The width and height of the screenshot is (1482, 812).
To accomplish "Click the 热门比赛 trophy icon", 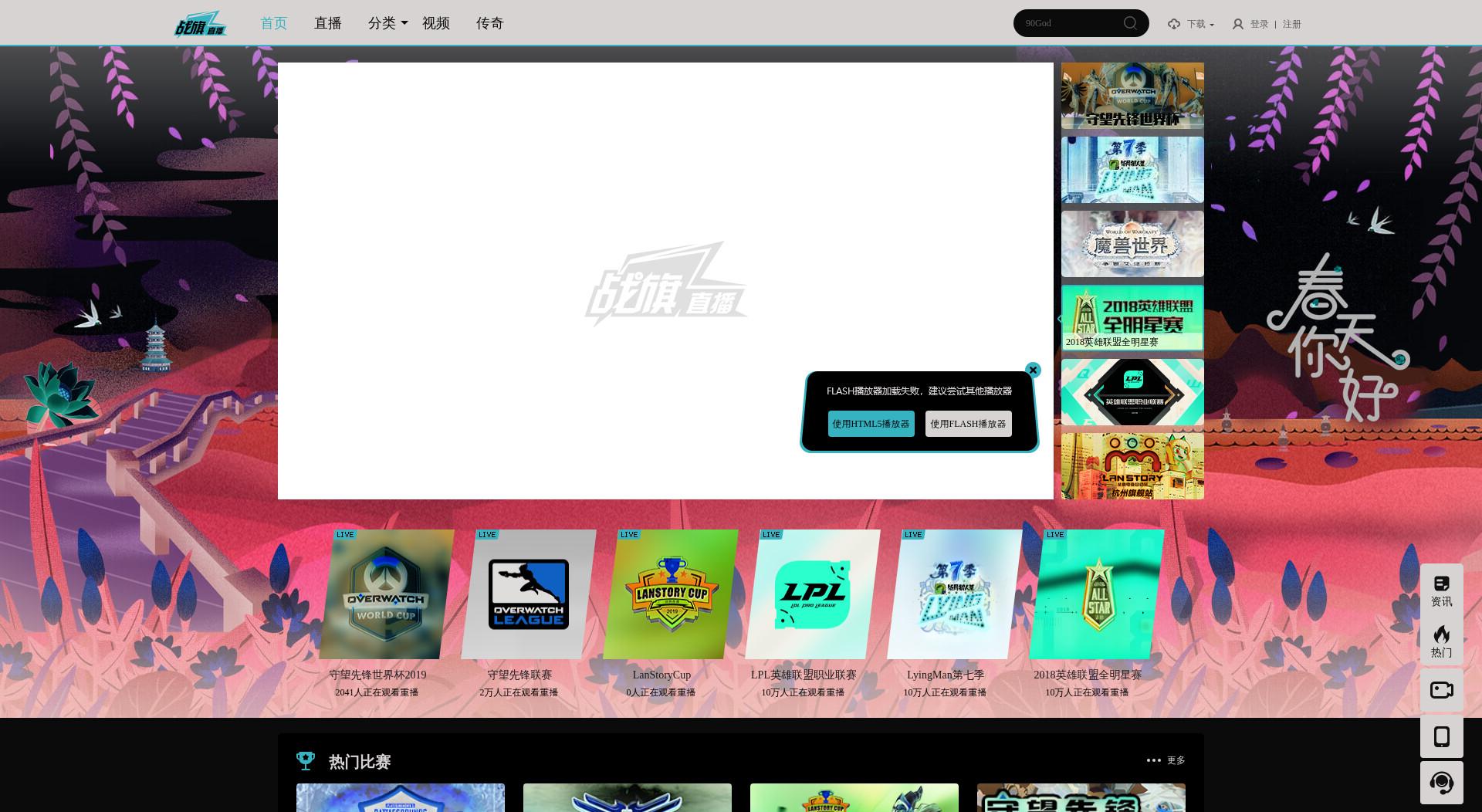I will tap(306, 761).
